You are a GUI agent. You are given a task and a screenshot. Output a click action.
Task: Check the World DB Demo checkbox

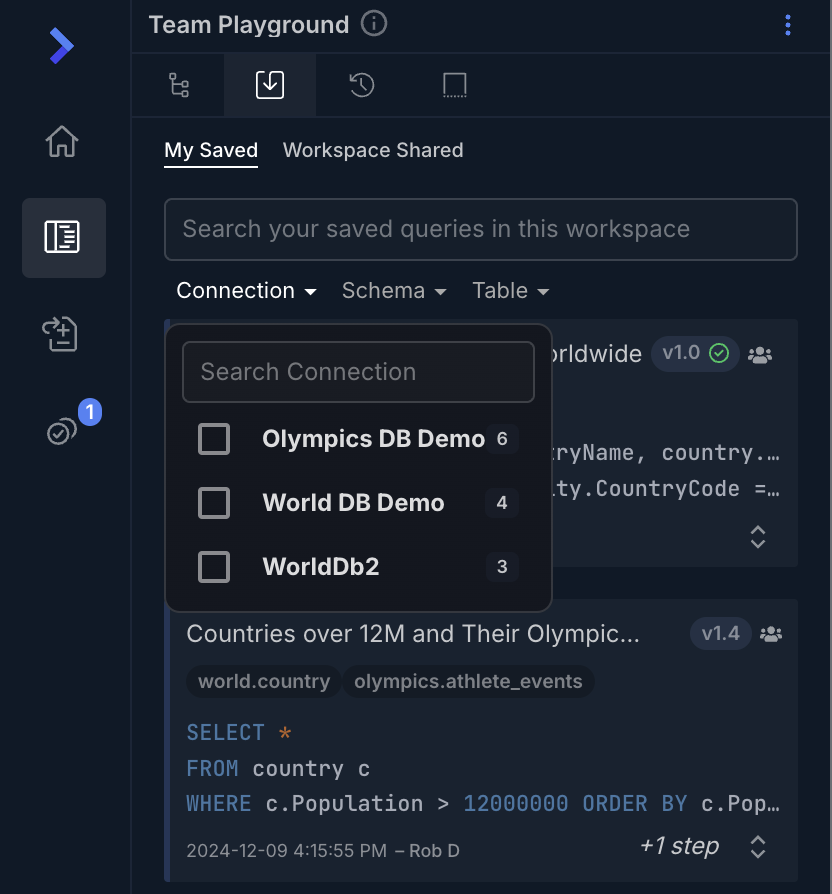214,503
